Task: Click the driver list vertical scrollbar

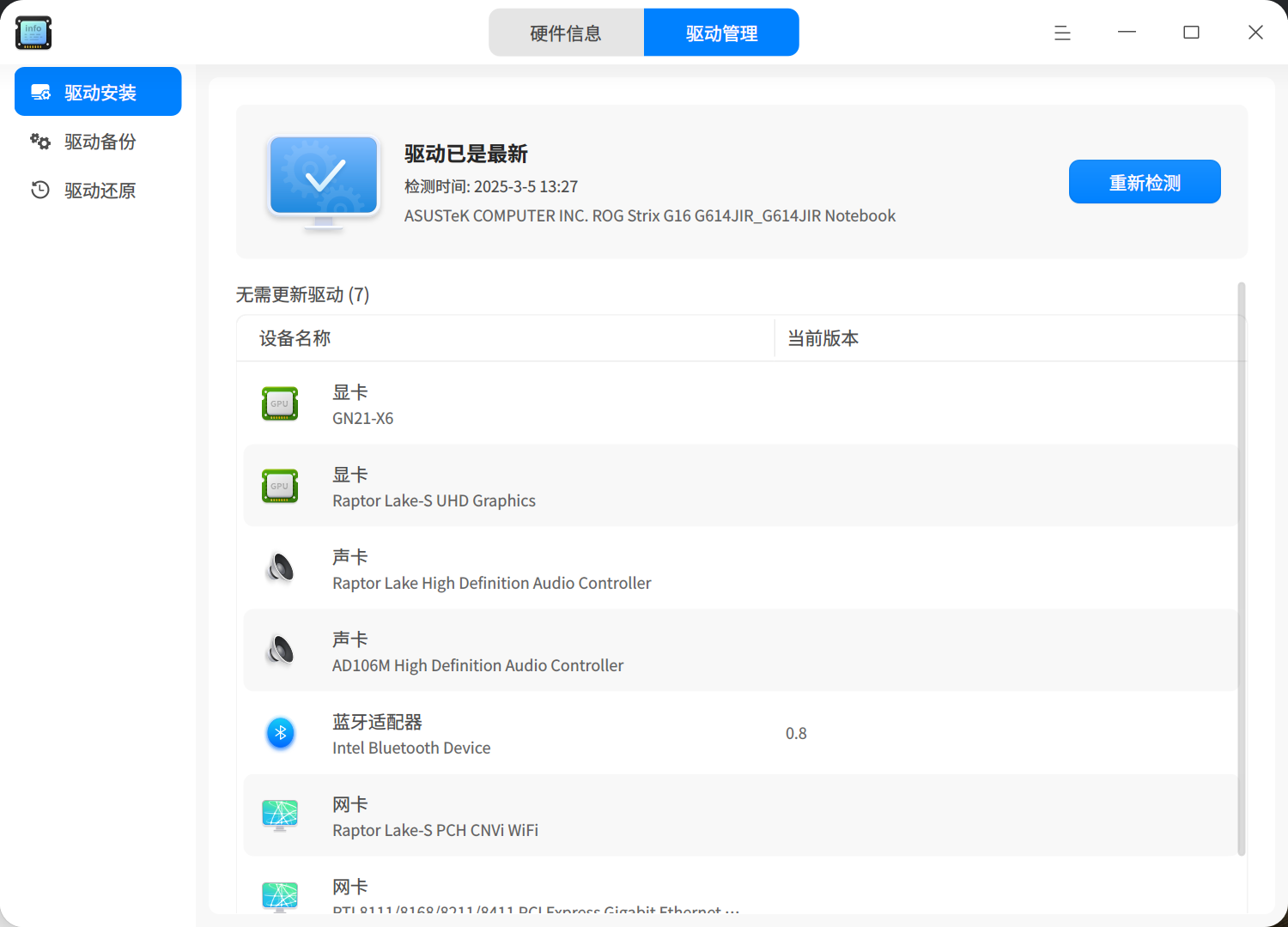Action: pyautogui.click(x=1241, y=568)
